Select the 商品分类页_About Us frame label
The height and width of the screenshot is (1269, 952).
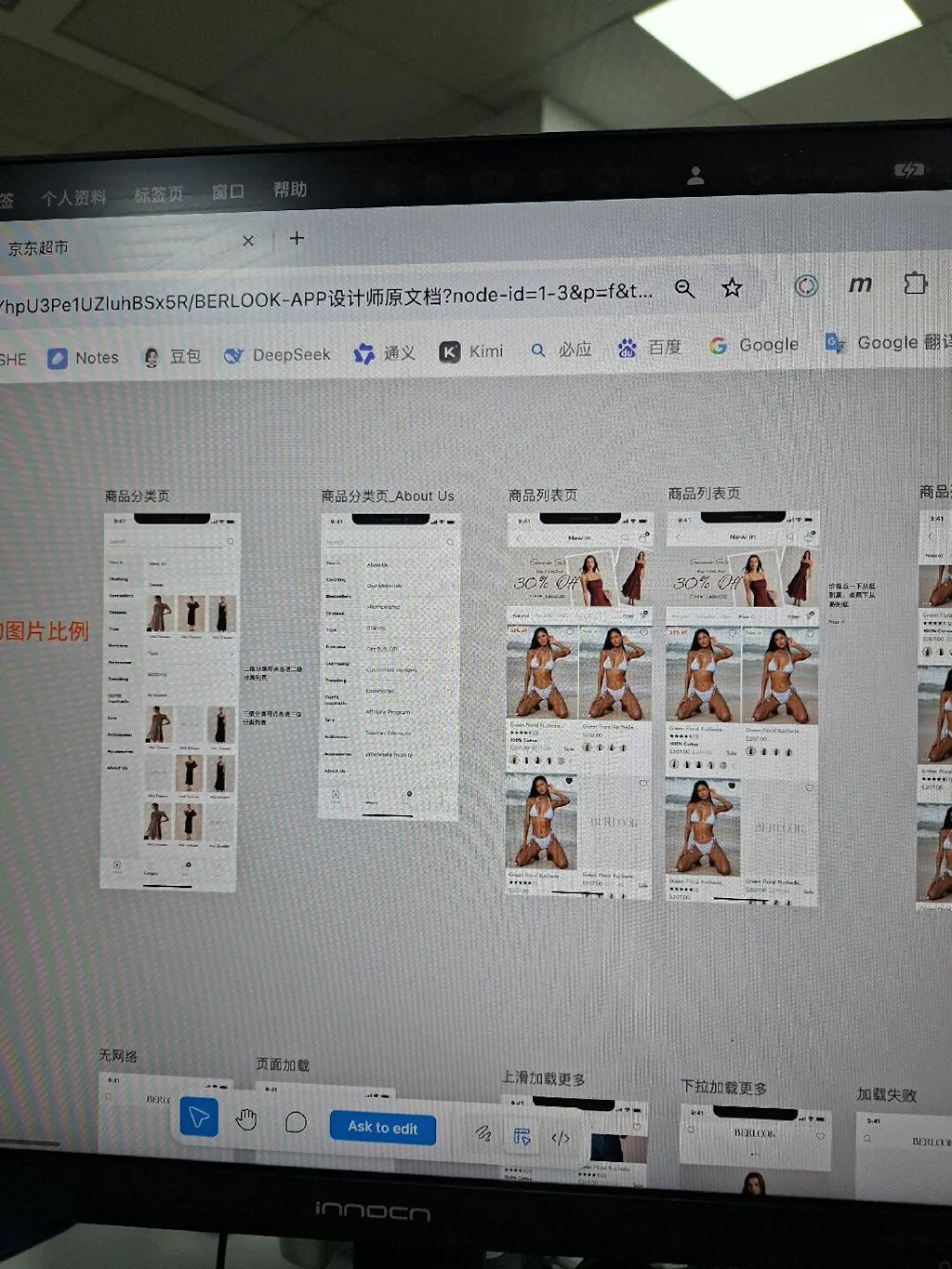click(x=388, y=496)
